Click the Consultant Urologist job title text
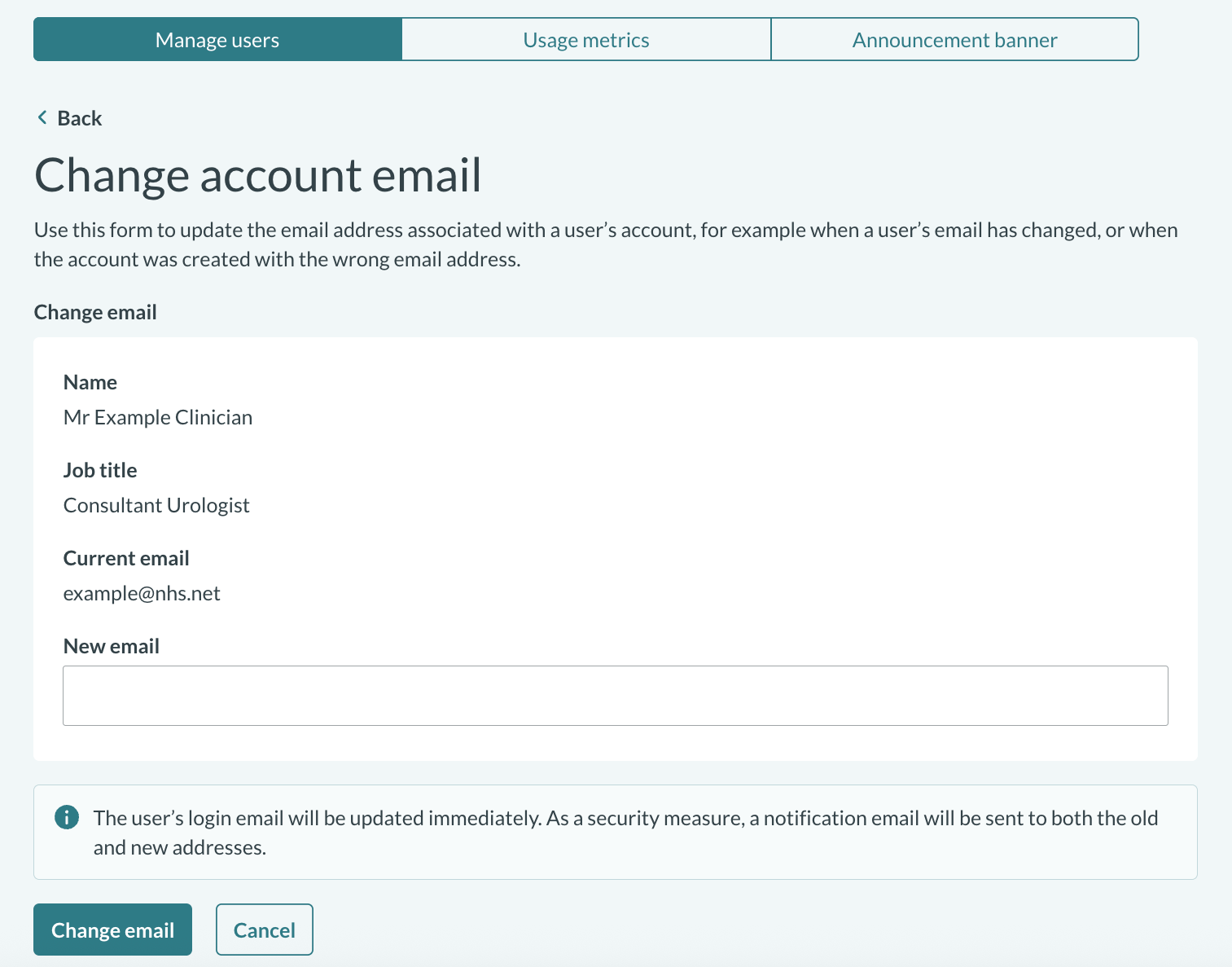 (x=156, y=504)
